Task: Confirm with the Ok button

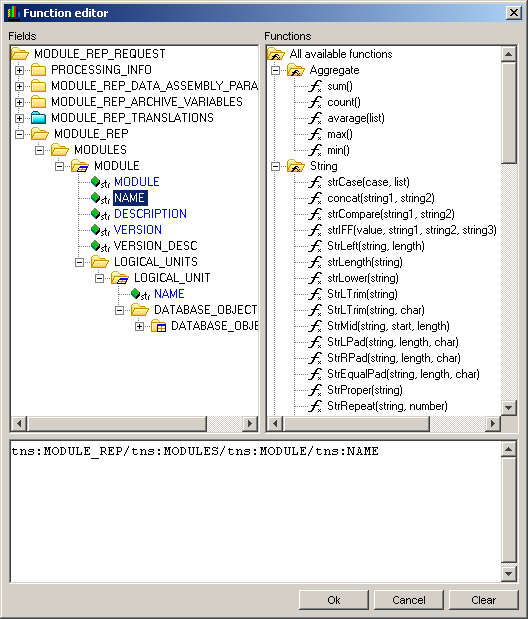Action: tap(334, 600)
